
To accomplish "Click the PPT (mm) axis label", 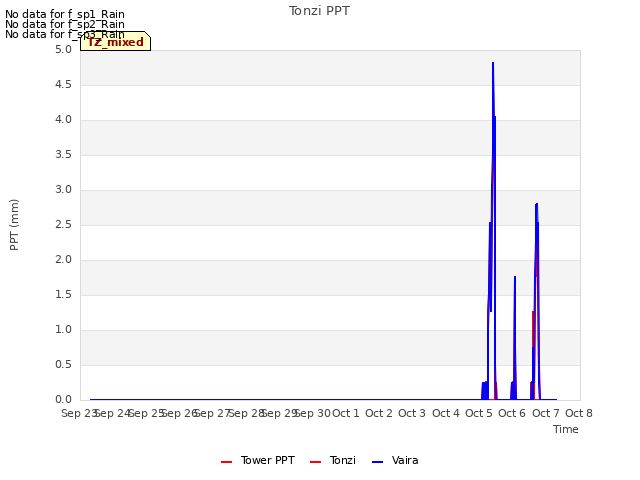I will coord(14,225).
